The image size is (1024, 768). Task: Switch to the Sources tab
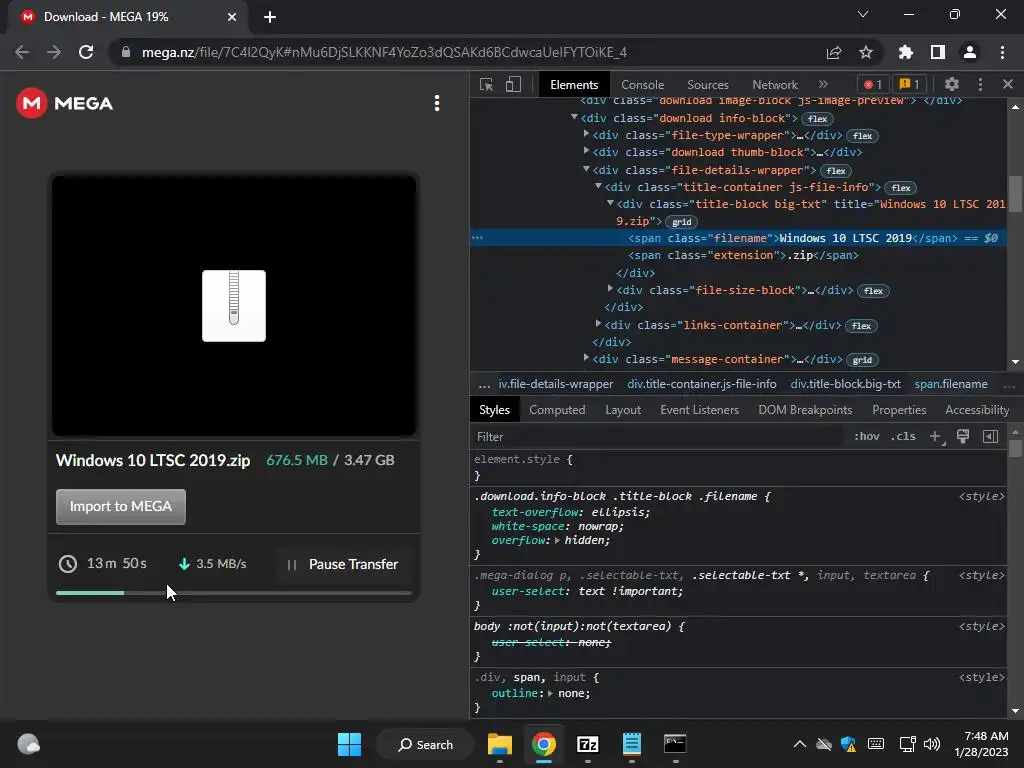pos(707,85)
